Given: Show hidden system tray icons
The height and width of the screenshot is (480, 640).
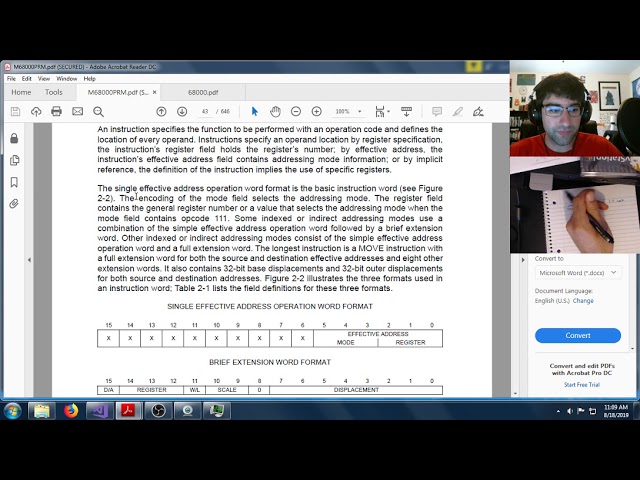Looking at the screenshot, I should coord(558,411).
